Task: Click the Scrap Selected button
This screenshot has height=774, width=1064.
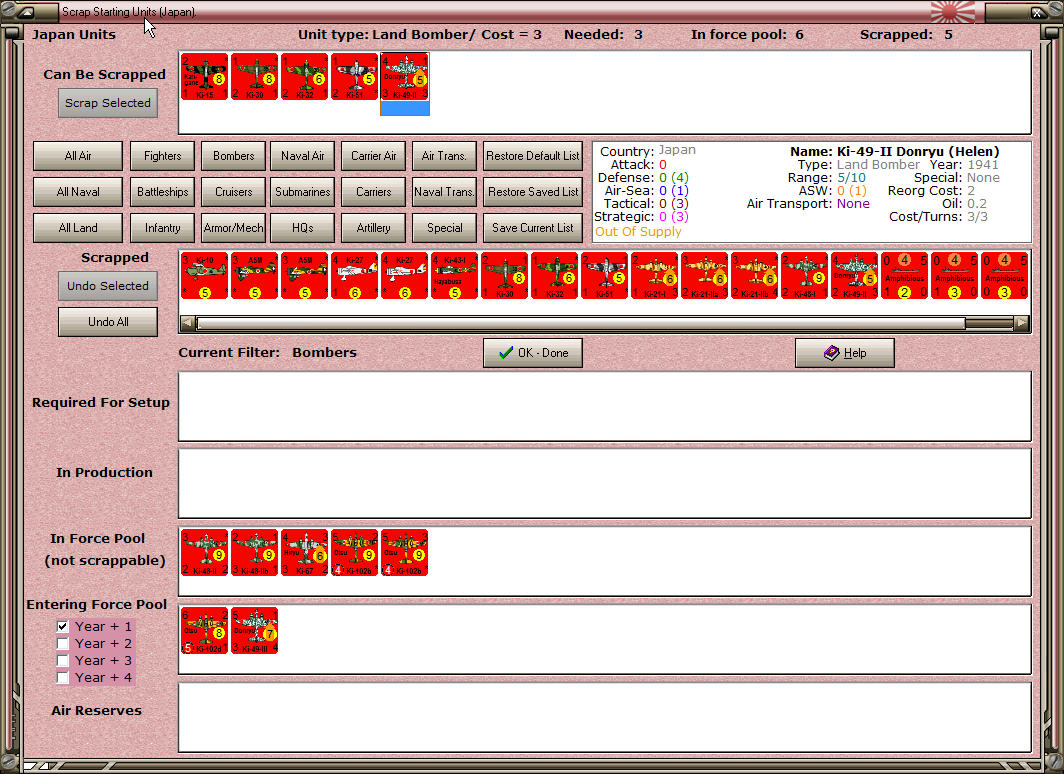Action: tap(108, 103)
